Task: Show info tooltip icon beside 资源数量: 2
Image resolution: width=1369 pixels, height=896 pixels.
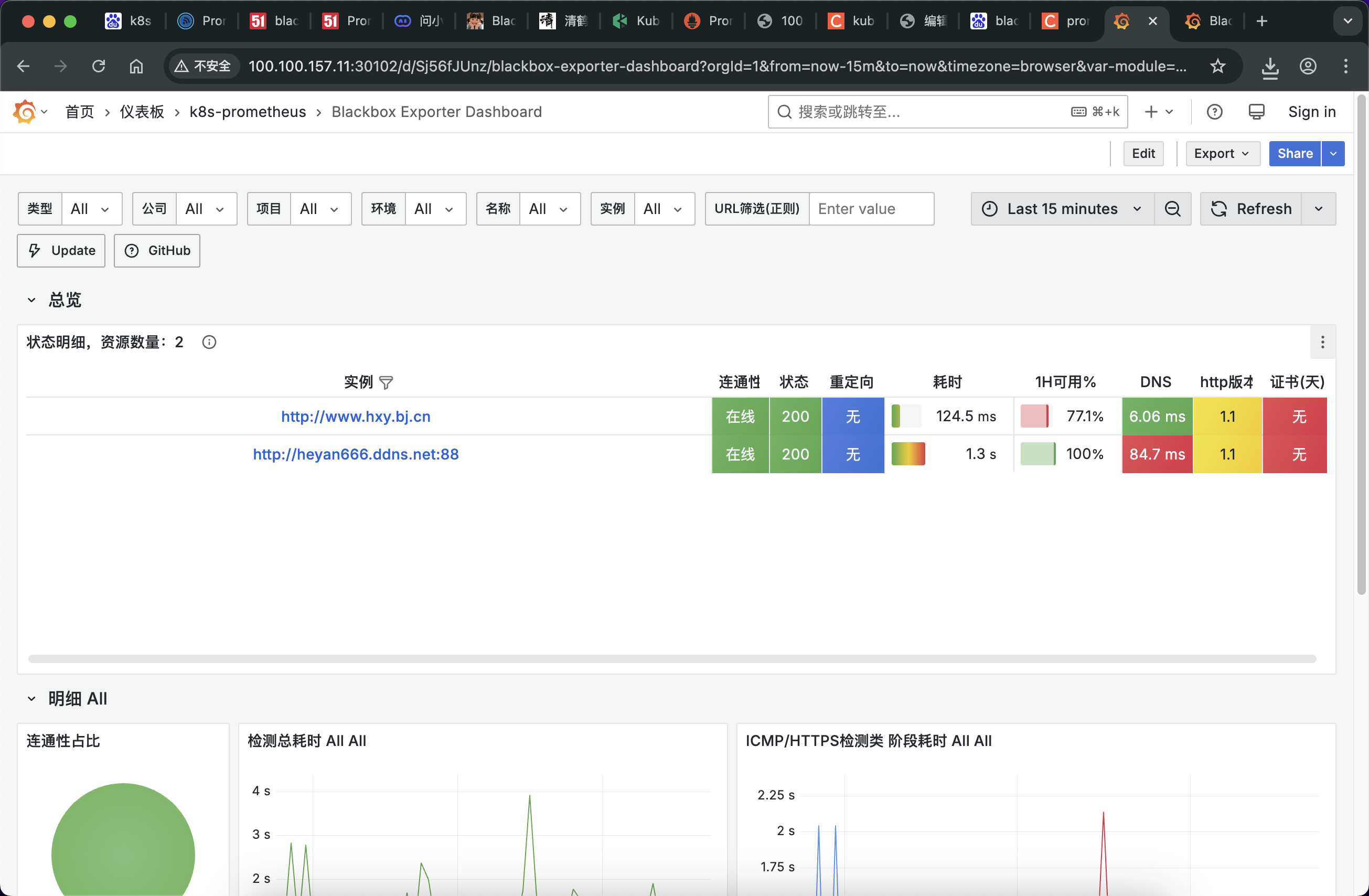Action: coord(209,343)
